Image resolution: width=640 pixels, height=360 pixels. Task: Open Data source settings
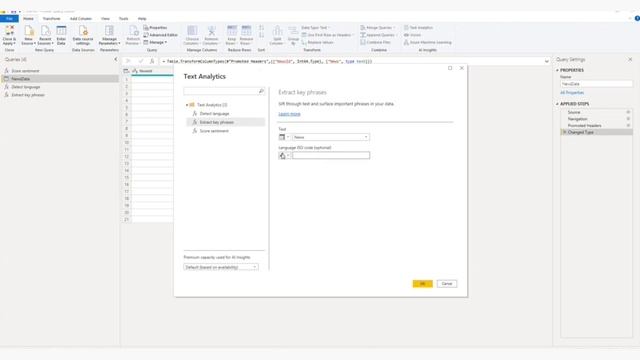(83, 35)
